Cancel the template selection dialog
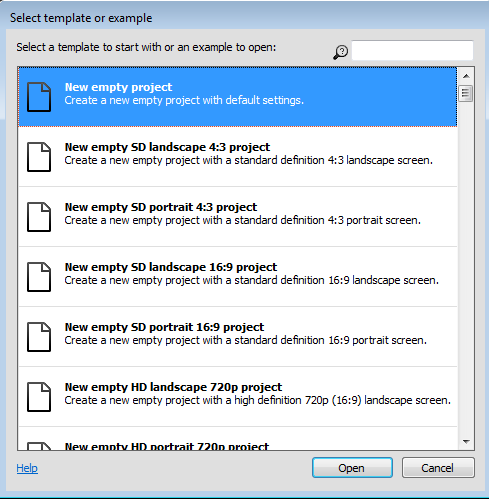 tap(438, 468)
